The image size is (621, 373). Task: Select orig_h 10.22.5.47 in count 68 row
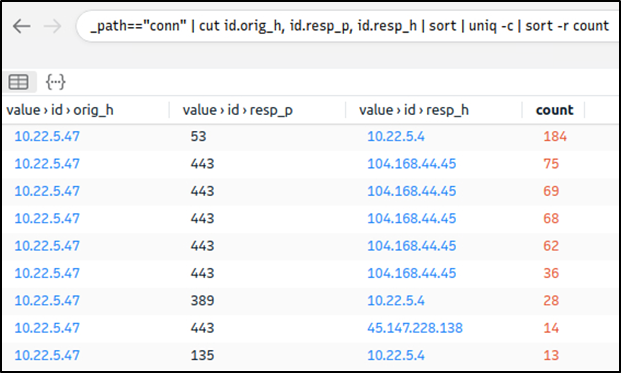[x=47, y=219]
